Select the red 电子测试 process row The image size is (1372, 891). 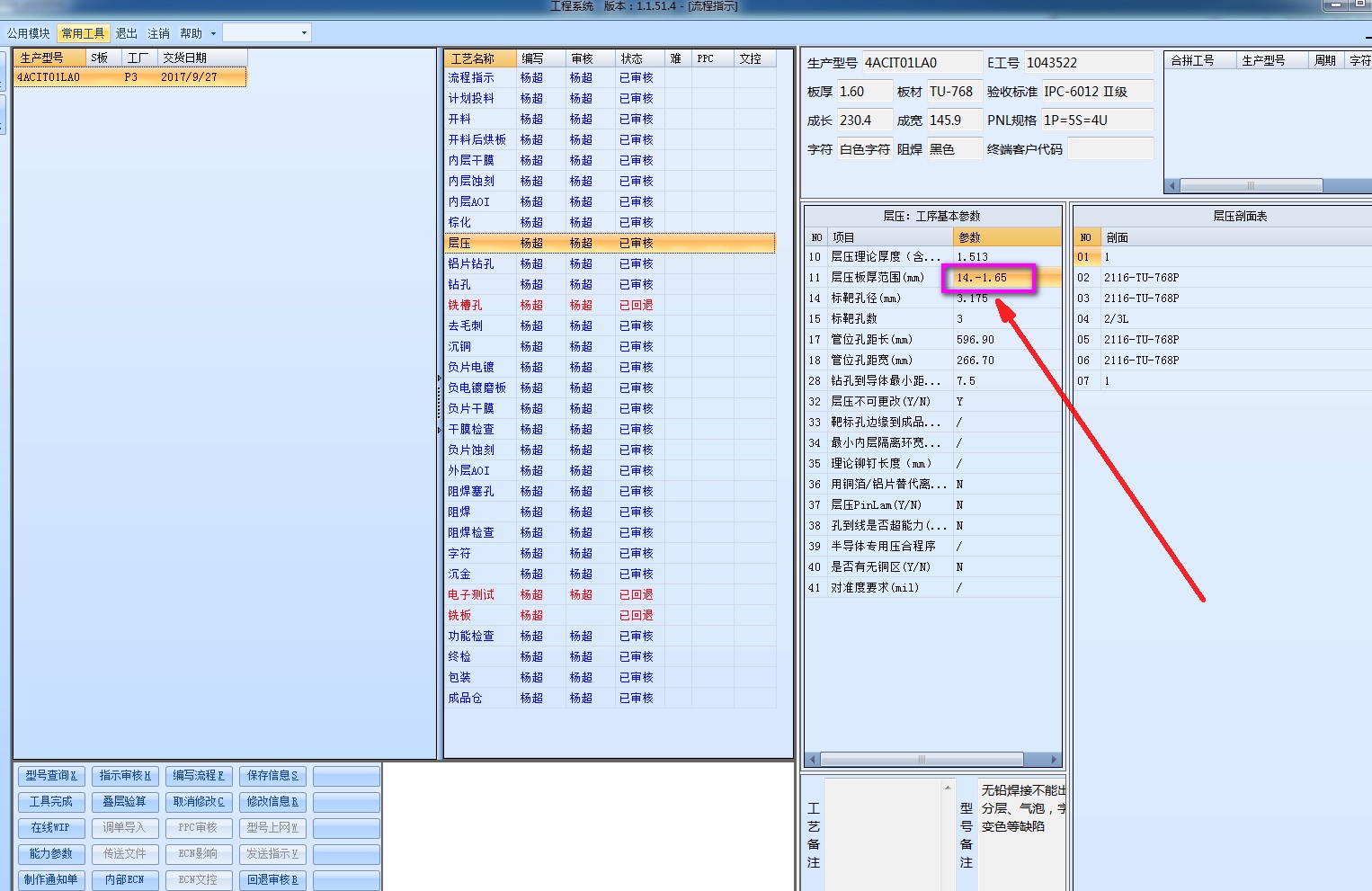click(x=610, y=595)
